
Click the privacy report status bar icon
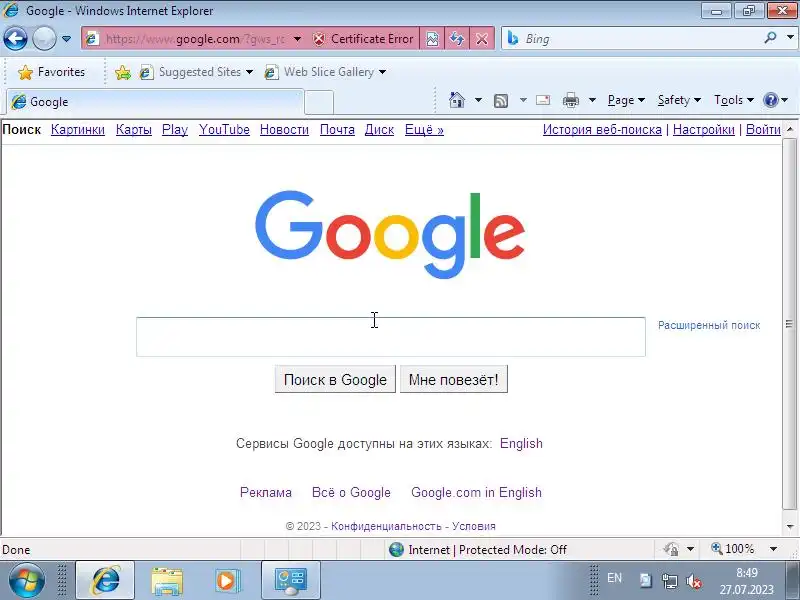[671, 549]
